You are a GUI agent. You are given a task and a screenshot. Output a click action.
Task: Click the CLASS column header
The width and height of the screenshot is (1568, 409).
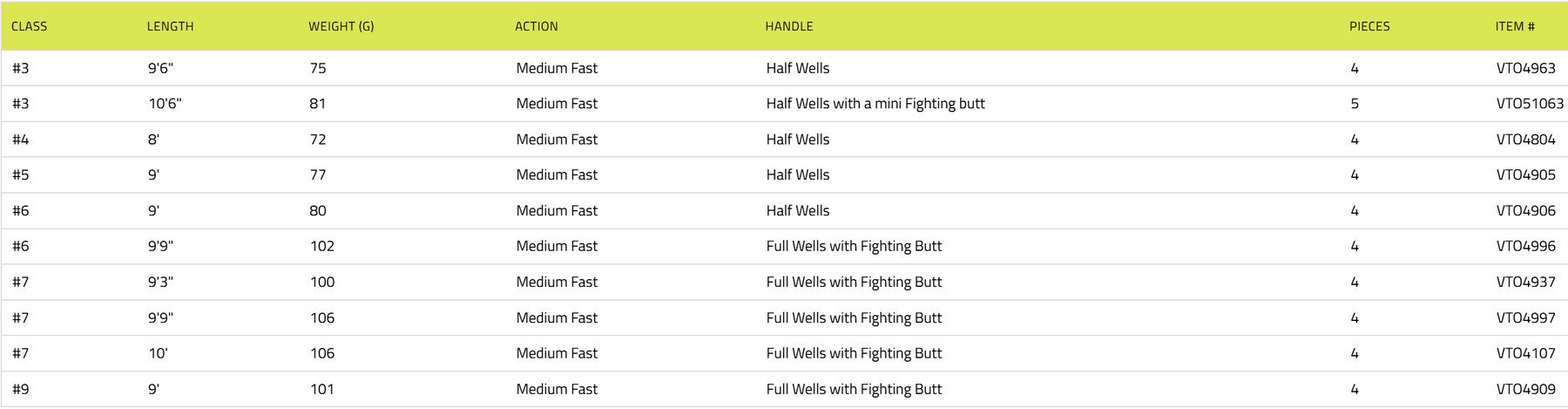tap(29, 26)
